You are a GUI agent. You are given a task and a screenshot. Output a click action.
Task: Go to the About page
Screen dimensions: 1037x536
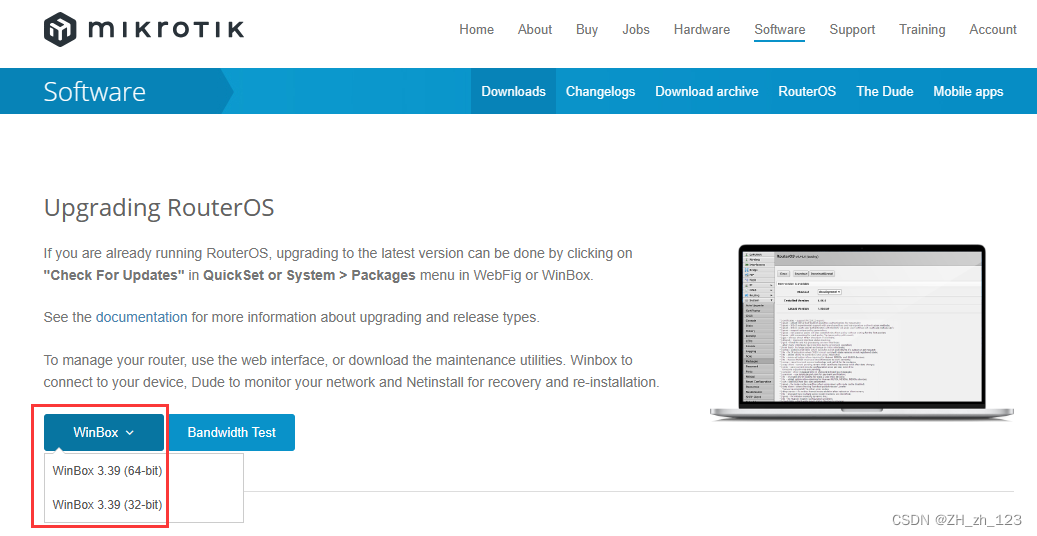click(534, 30)
